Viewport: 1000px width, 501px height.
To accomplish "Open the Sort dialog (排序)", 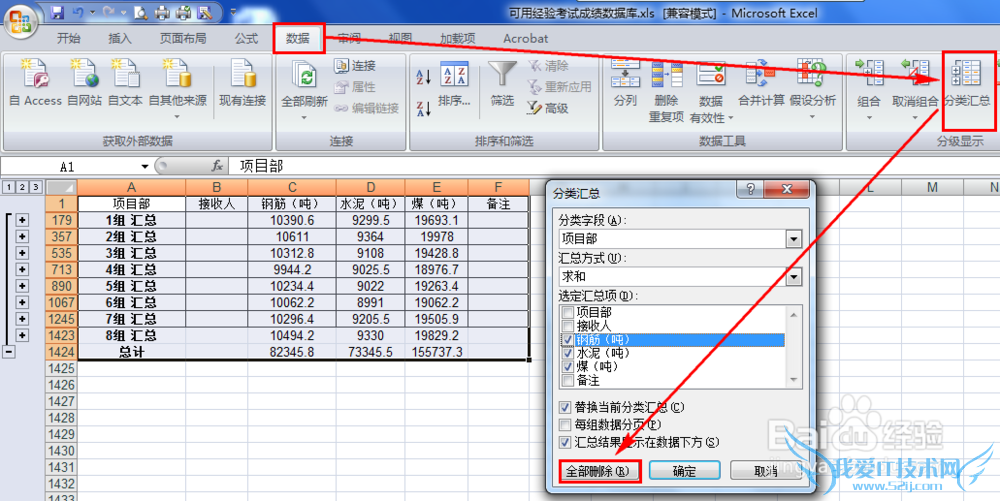I will pos(454,85).
